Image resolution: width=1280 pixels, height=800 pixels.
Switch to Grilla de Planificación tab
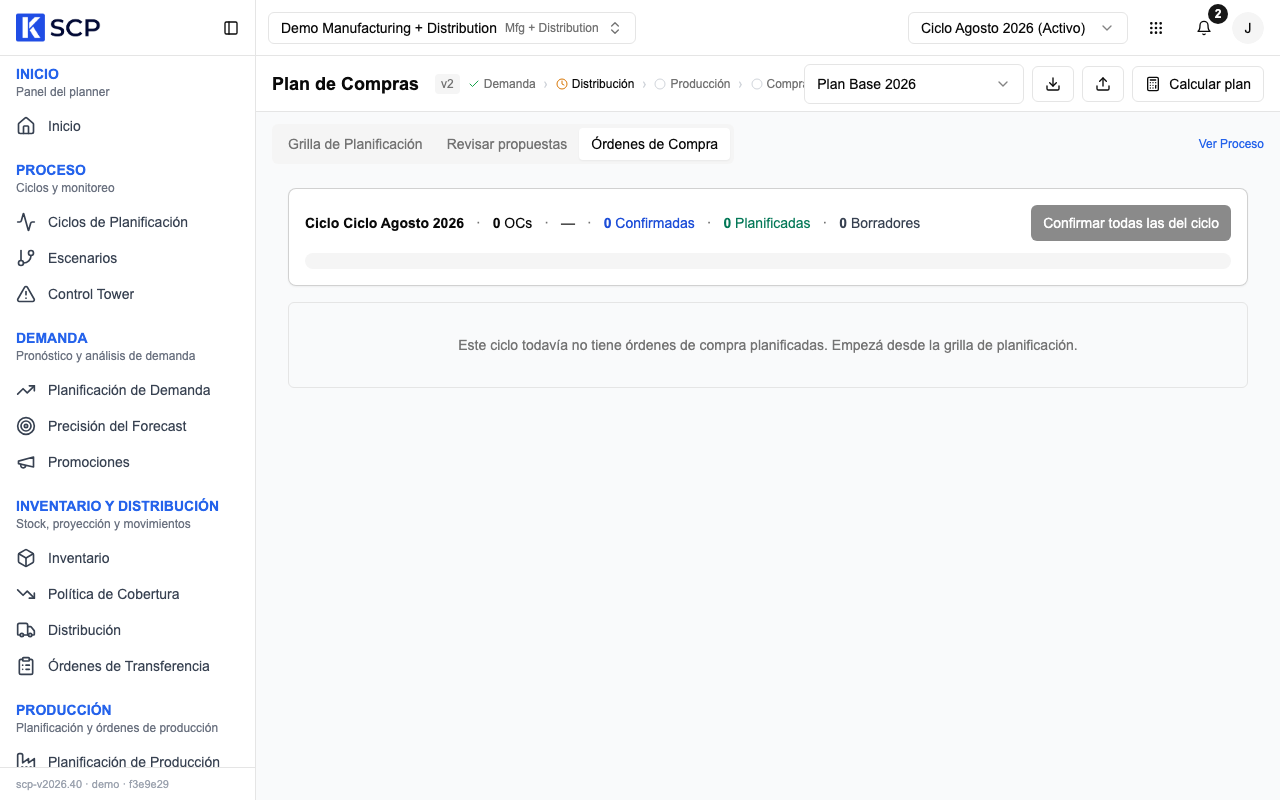355,144
